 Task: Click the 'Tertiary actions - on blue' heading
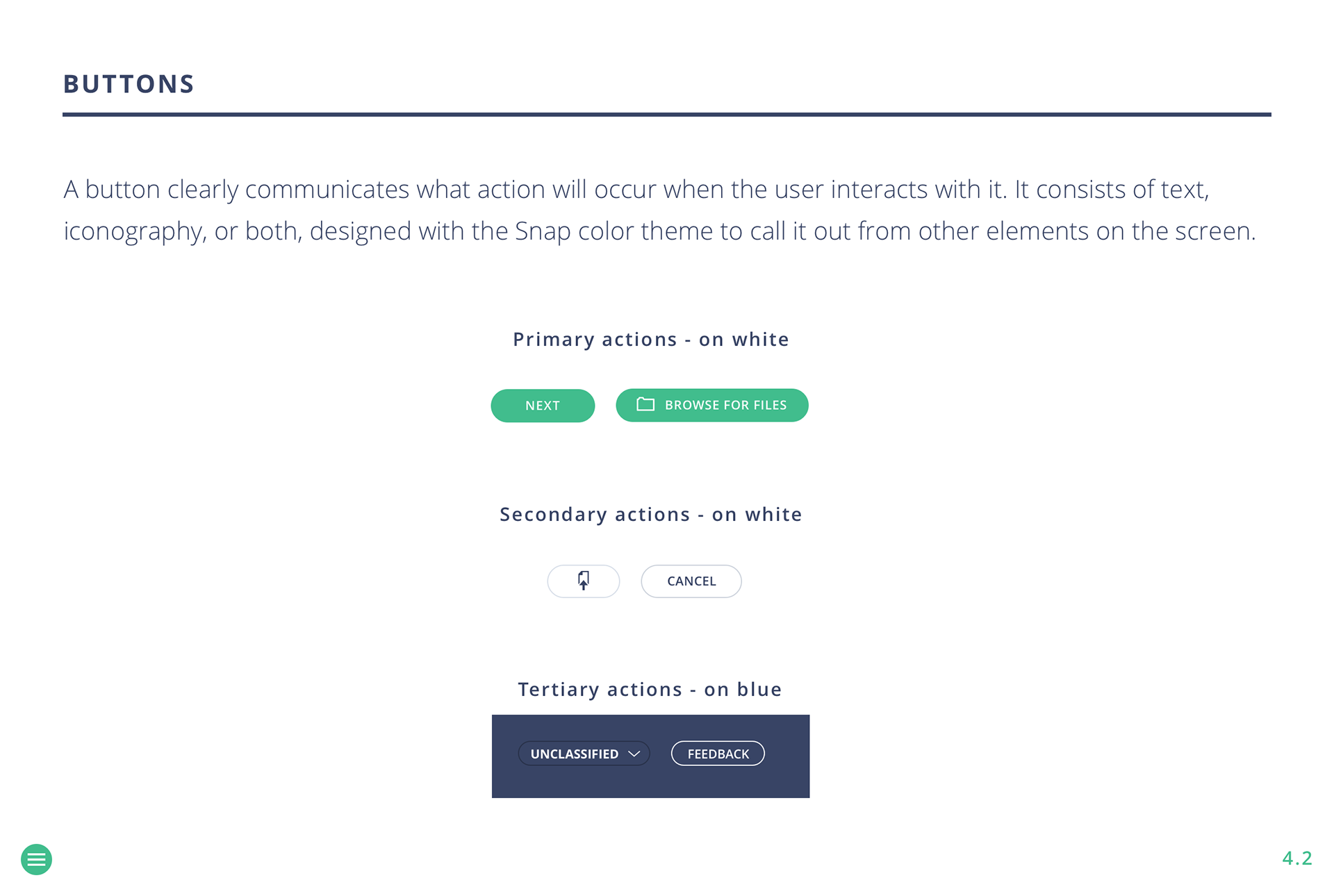coord(650,690)
